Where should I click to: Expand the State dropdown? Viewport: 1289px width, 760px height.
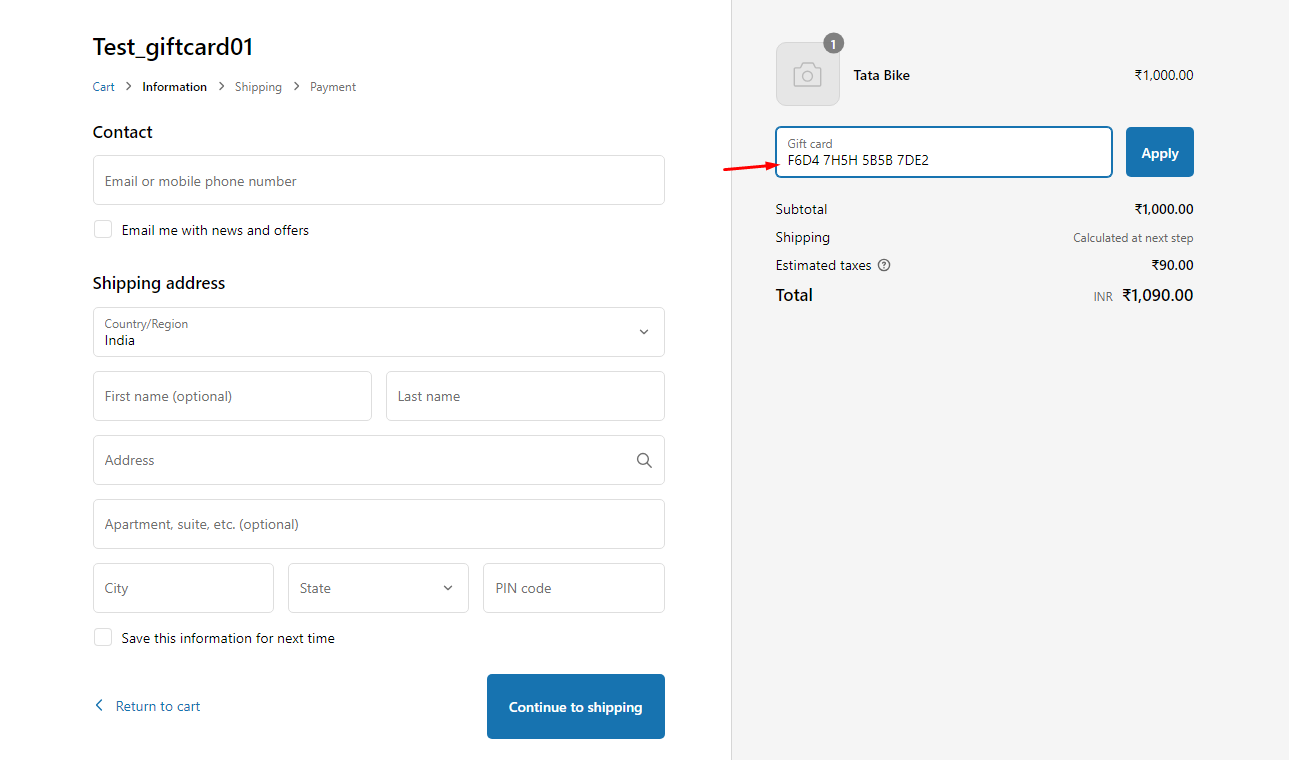(378, 588)
